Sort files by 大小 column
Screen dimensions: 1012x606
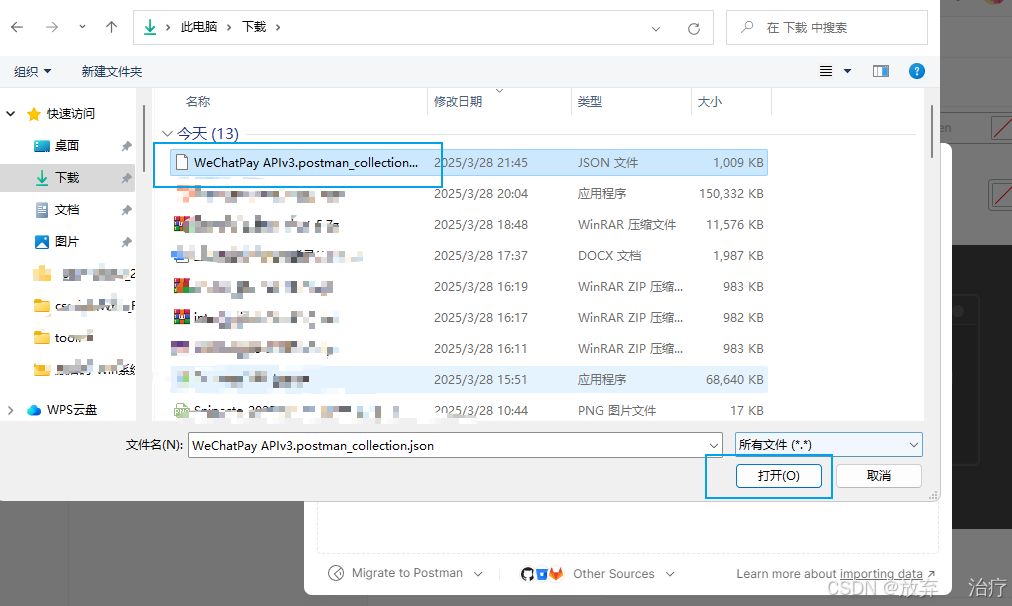point(709,101)
